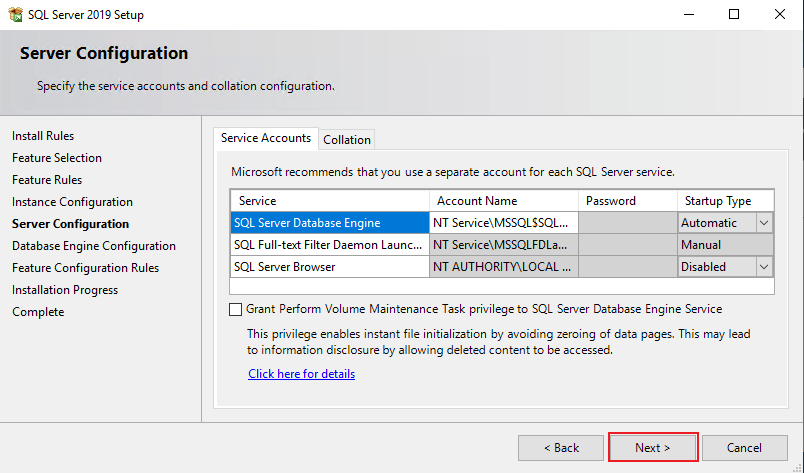Click the SQL Server Setup title bar icon
The width and height of the screenshot is (804, 473).
click(x=15, y=14)
